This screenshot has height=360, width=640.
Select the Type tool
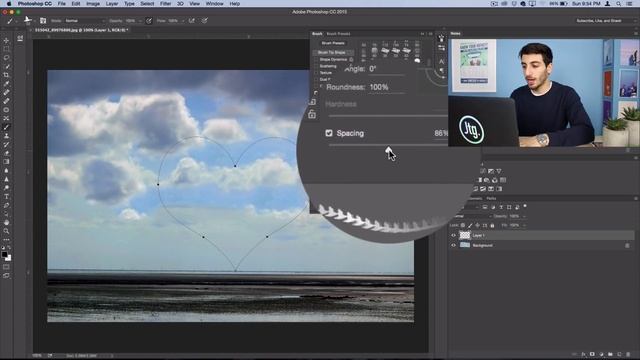tap(6, 196)
